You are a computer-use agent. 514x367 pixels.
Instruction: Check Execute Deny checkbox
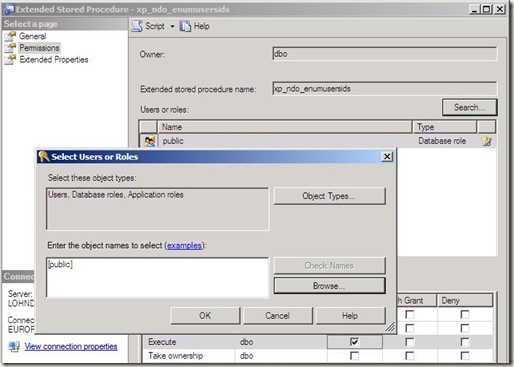click(465, 342)
